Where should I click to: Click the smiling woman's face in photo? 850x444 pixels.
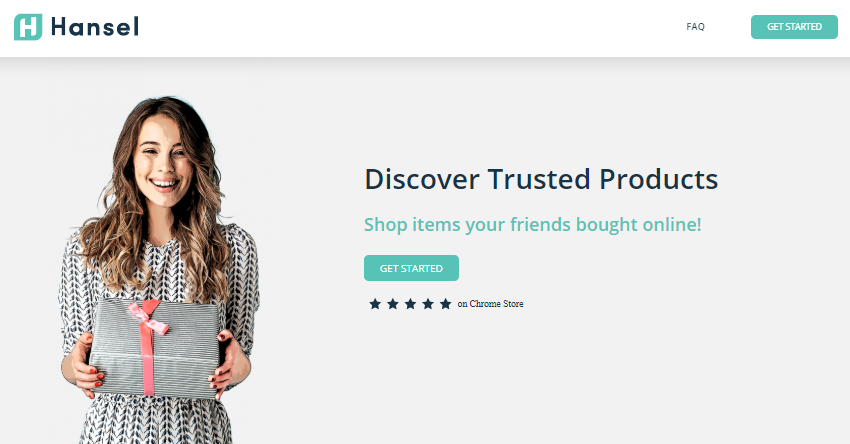click(163, 161)
